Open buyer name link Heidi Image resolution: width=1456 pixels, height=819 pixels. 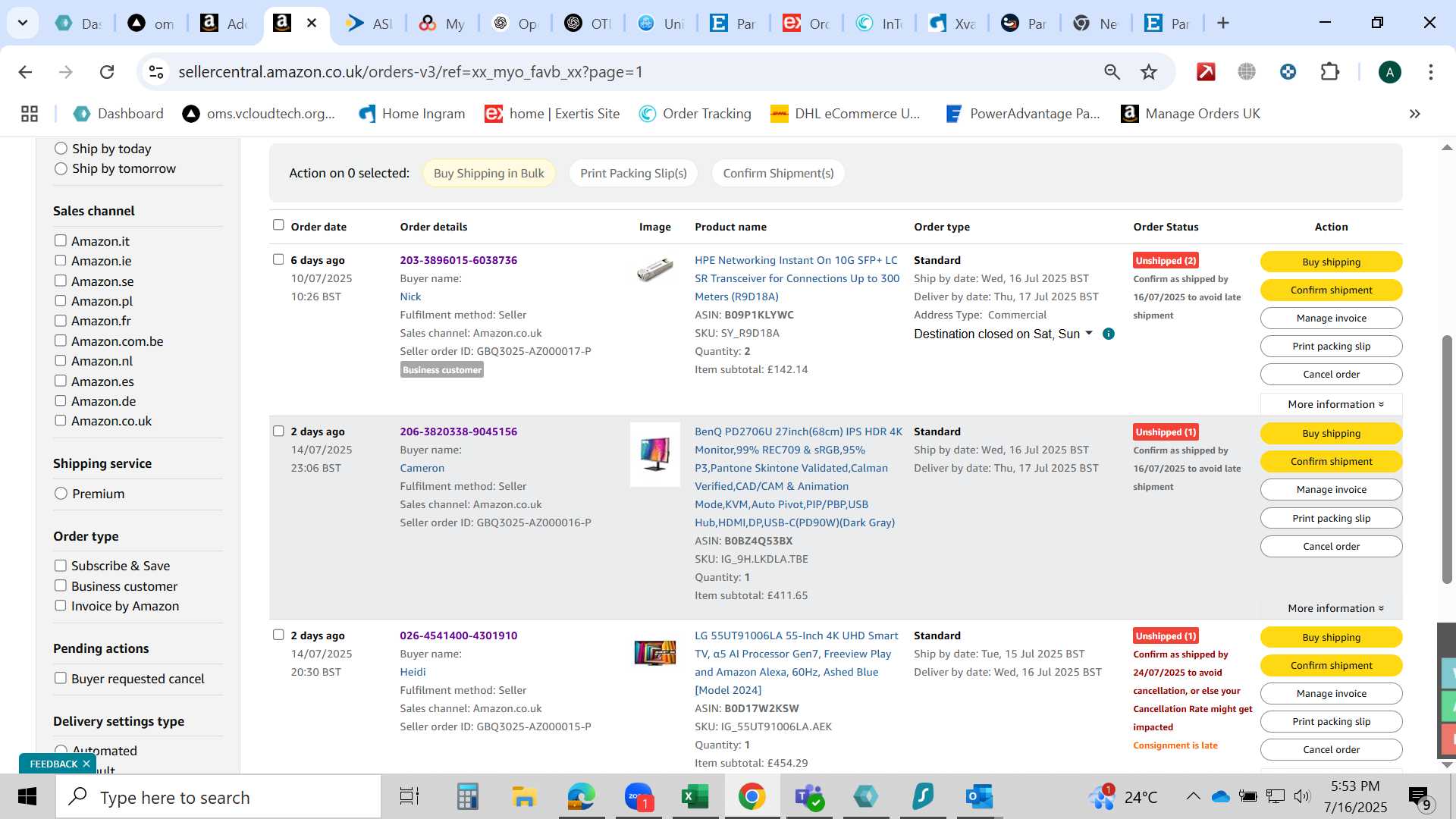pos(413,672)
